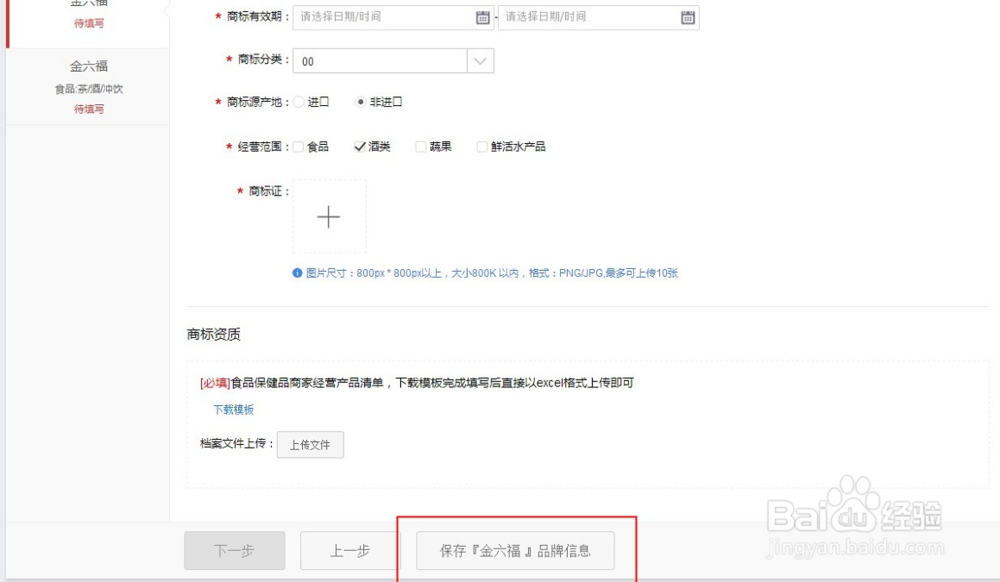Click the red [必填] text
The width and height of the screenshot is (1000, 582).
[215, 383]
